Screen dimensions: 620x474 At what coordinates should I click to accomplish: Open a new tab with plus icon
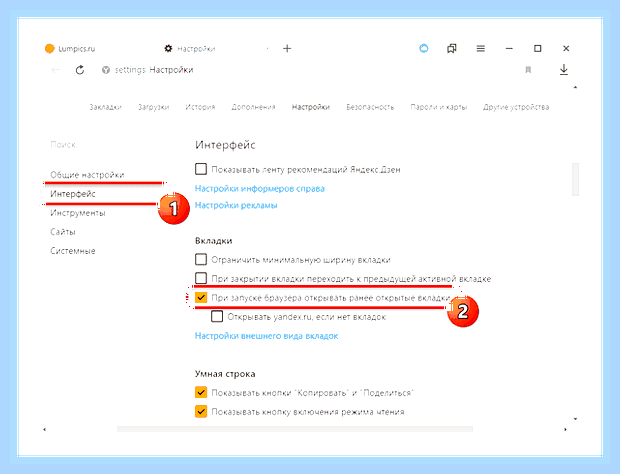pos(287,49)
